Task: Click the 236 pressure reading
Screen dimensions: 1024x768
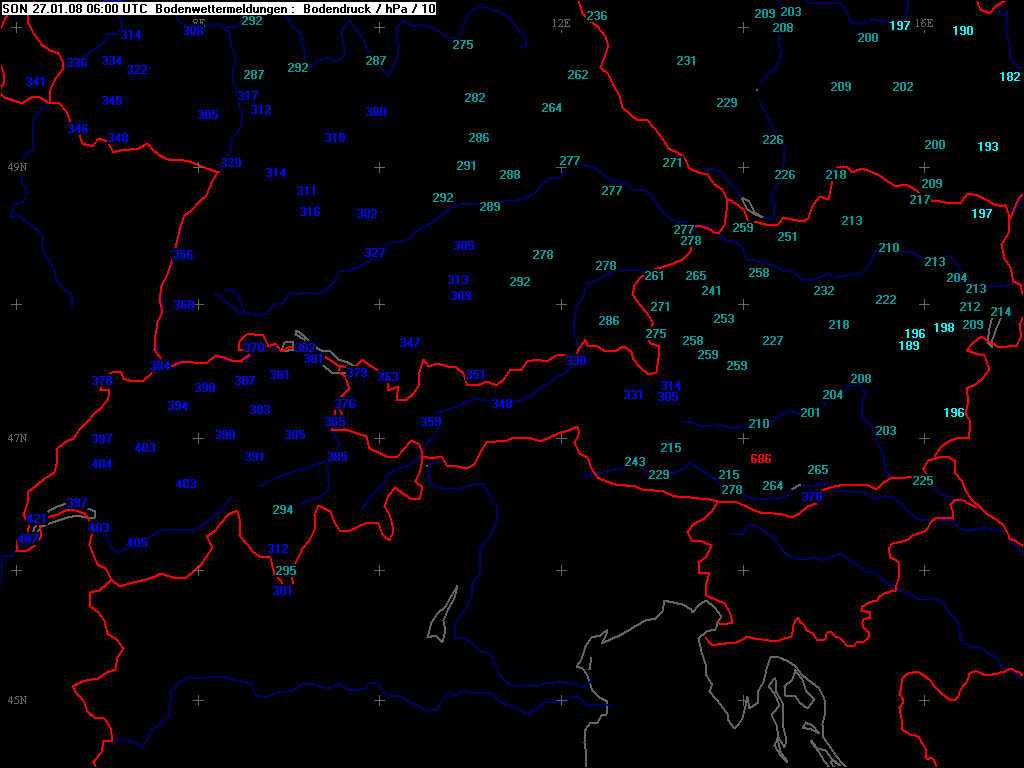Action: coord(597,16)
